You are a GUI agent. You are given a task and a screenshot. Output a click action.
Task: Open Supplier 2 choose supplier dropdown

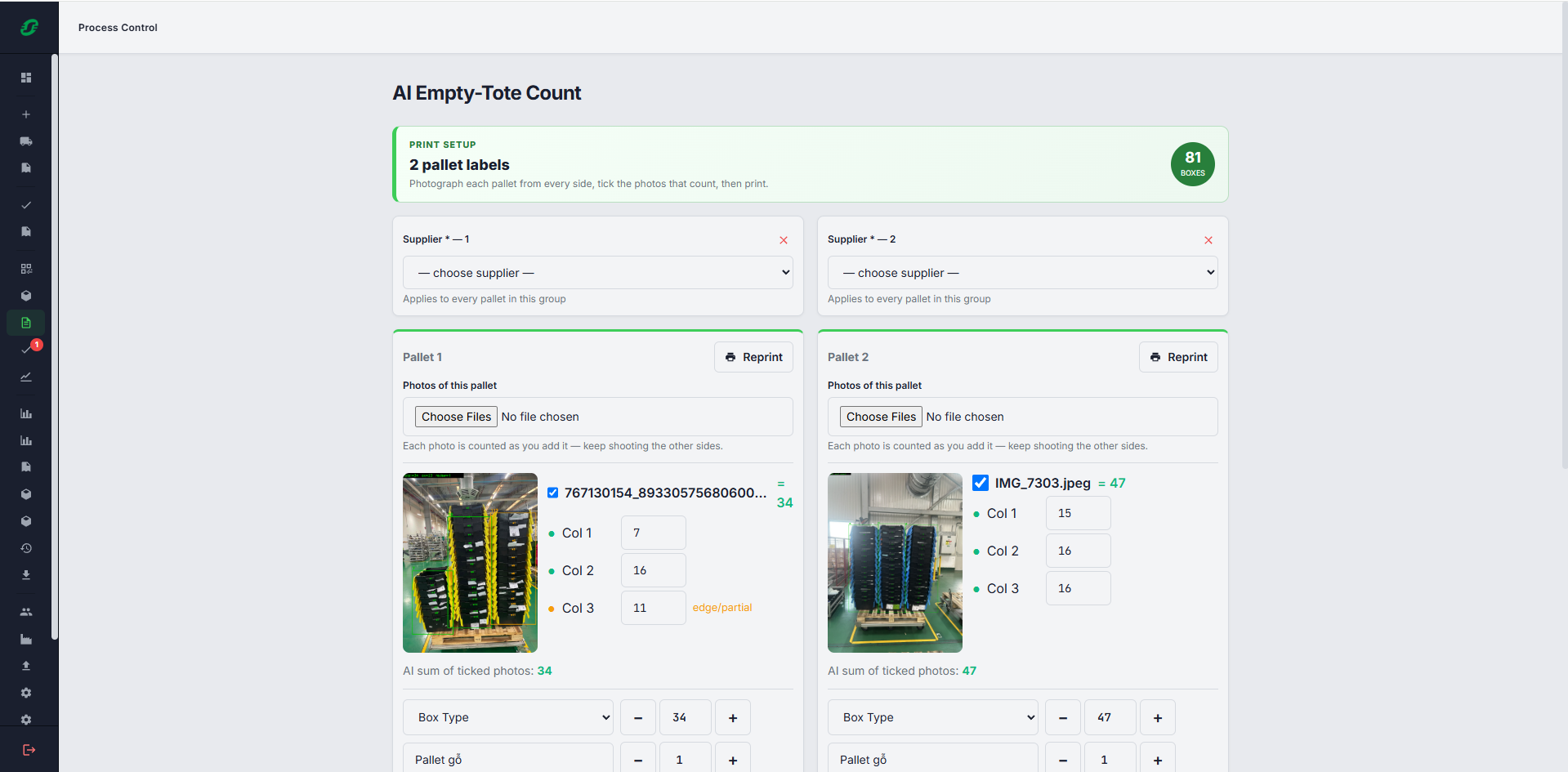pyautogui.click(x=1023, y=273)
